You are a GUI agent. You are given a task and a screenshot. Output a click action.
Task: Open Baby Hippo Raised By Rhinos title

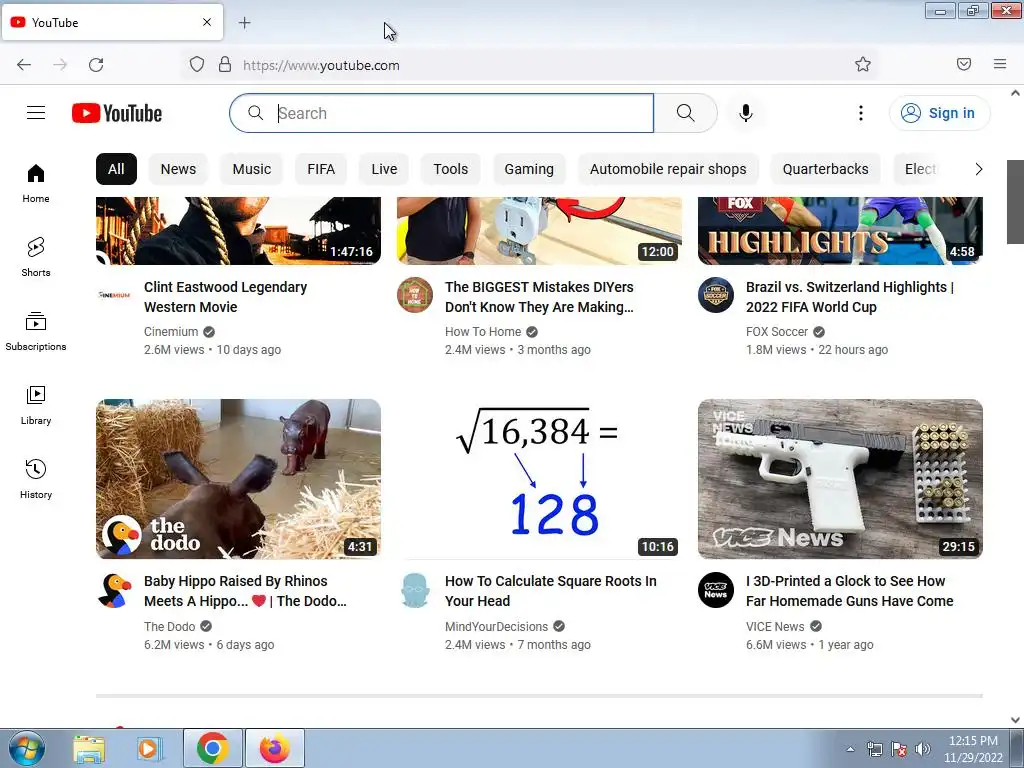coord(245,591)
